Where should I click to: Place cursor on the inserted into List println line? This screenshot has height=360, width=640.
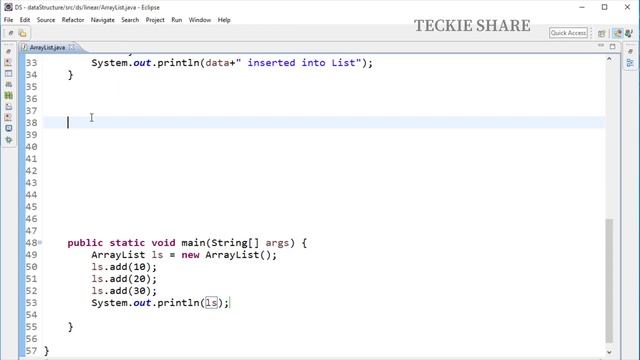[232, 63]
